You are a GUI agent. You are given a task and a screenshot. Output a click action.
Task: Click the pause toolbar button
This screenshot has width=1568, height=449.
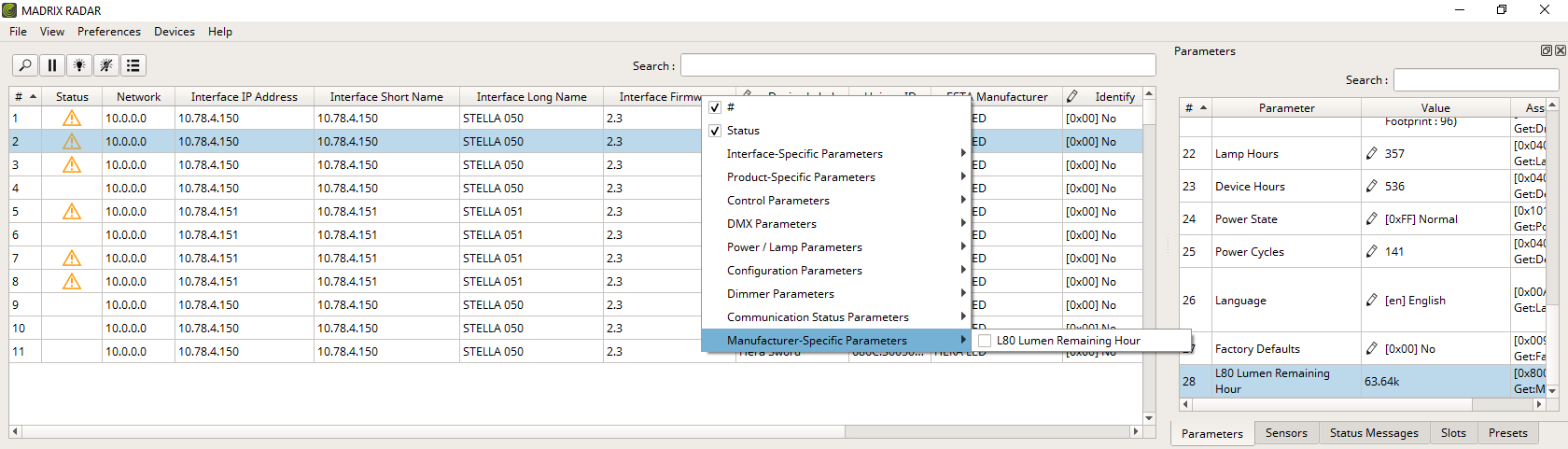(x=52, y=65)
